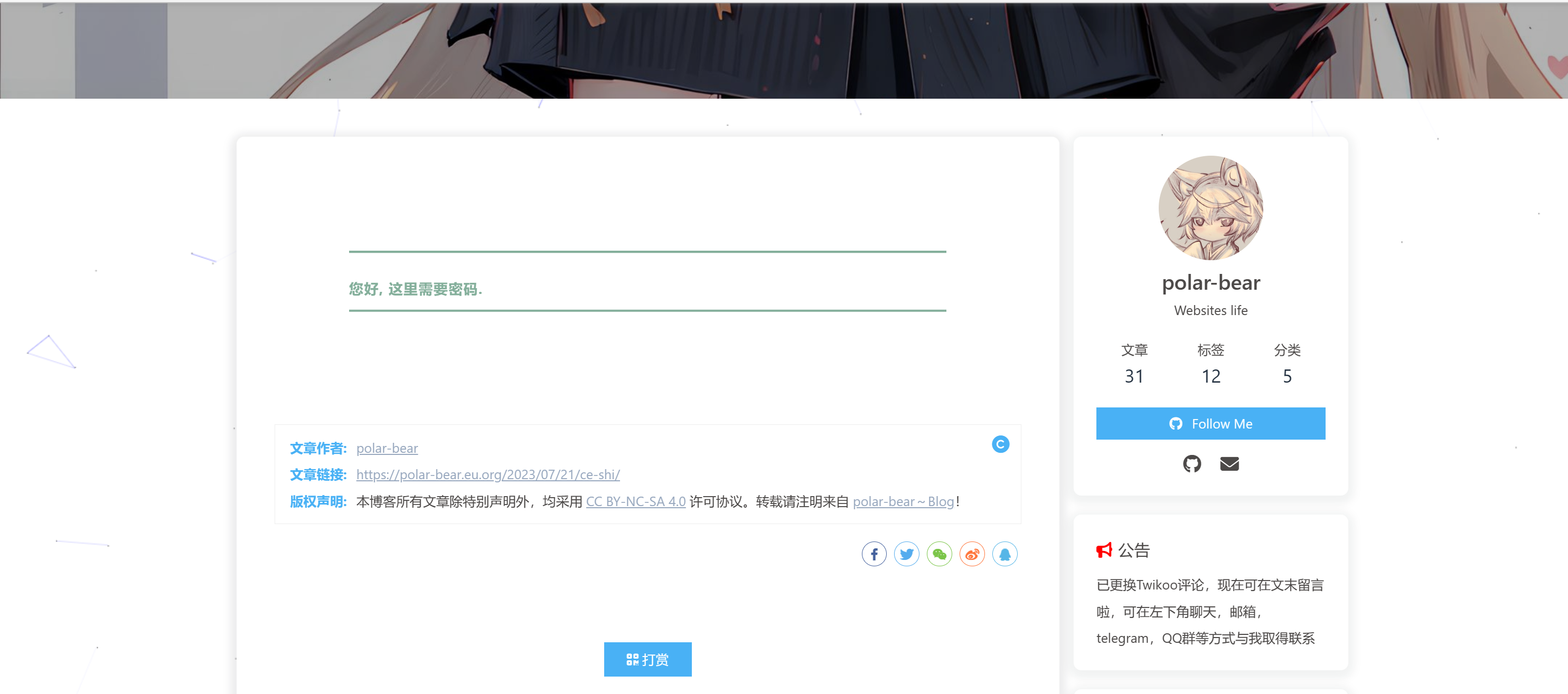This screenshot has height=694, width=1568.
Task: Open the polar-bear author link
Action: click(387, 448)
